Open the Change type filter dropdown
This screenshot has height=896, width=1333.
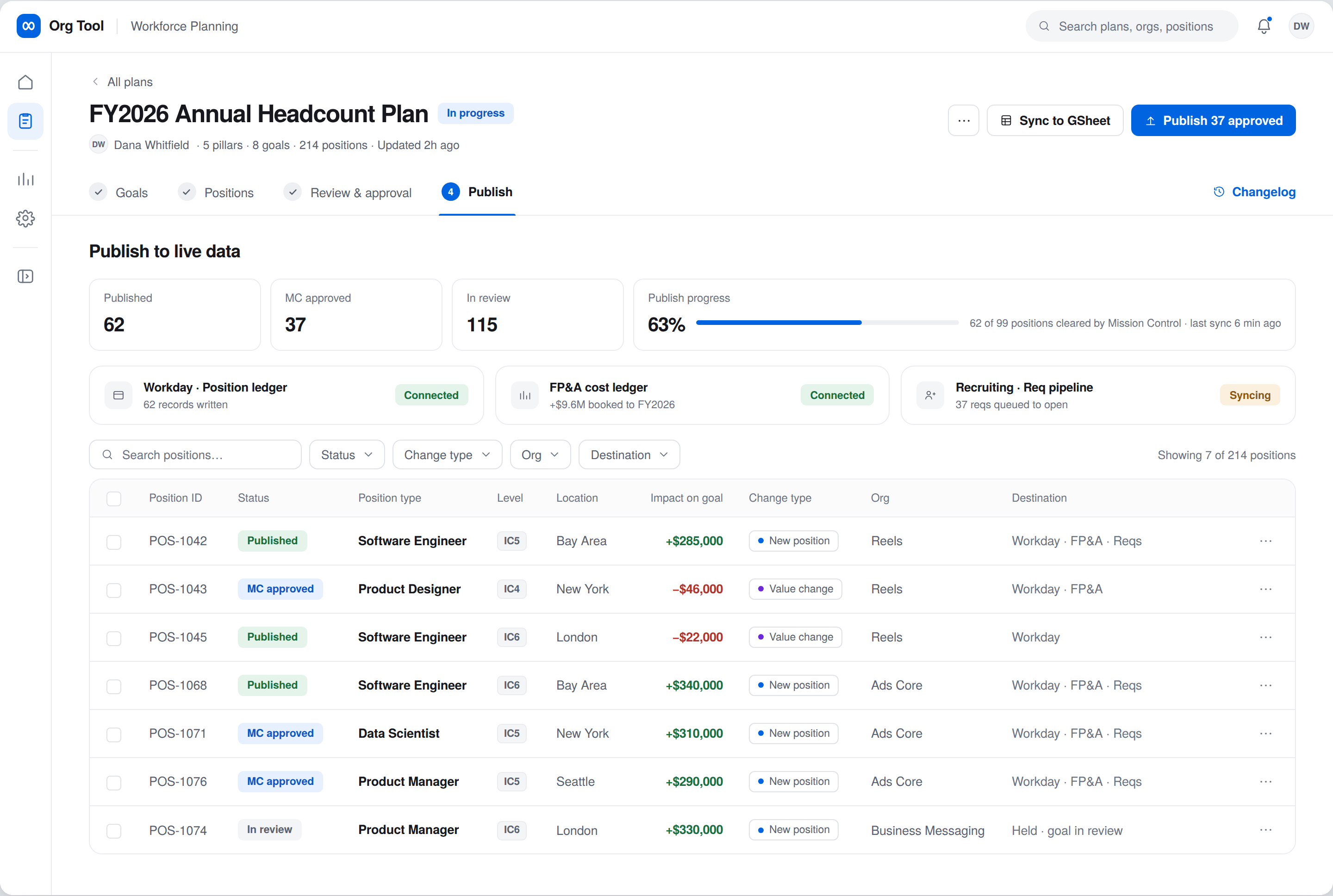447,455
